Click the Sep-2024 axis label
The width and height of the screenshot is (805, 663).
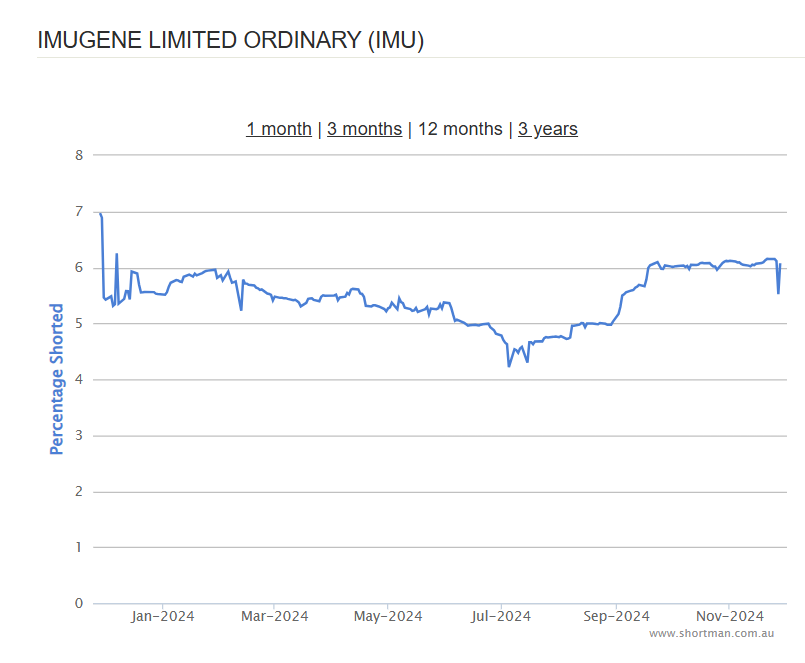click(x=616, y=616)
